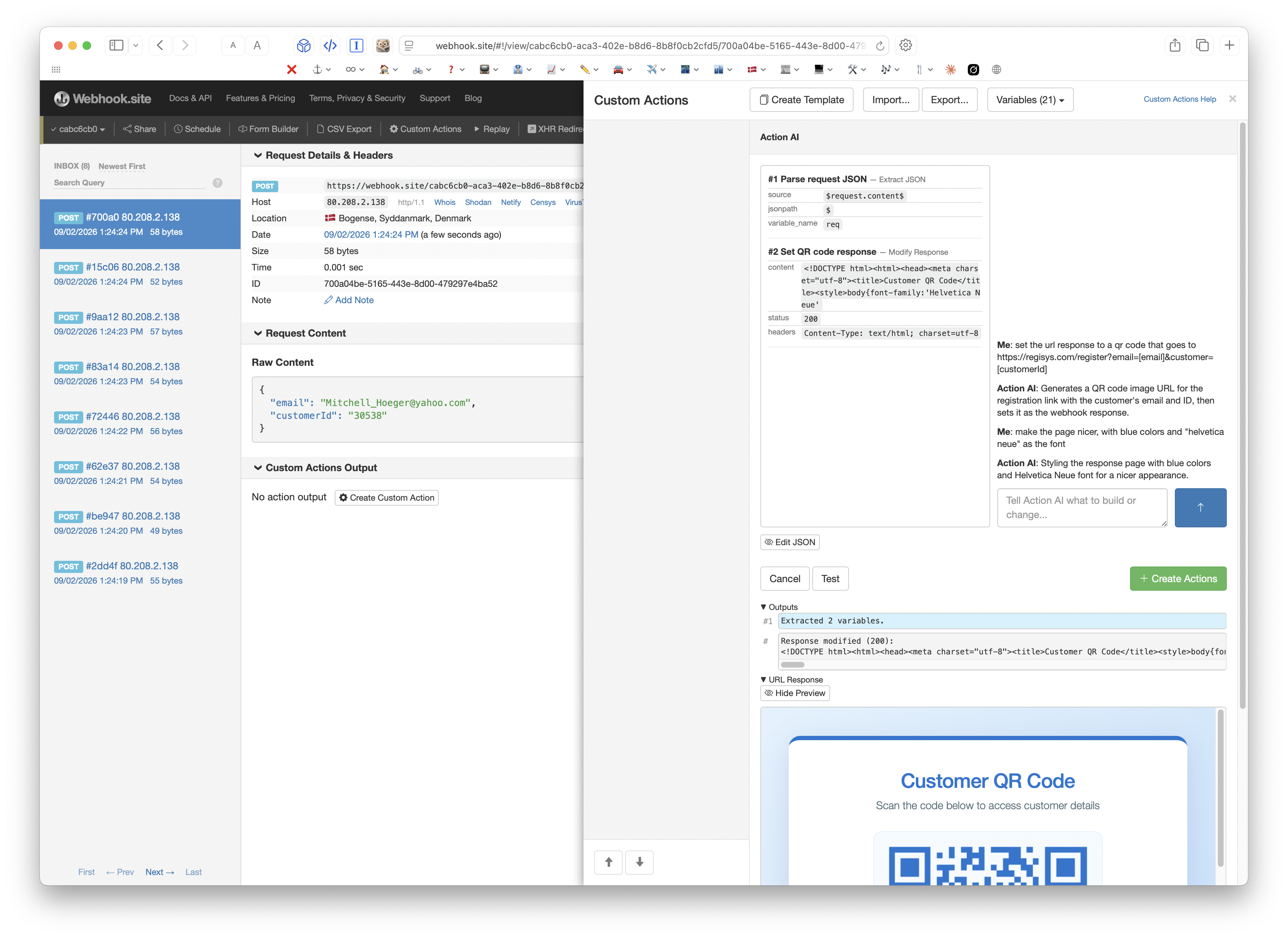Open the Variables (21) dropdown
This screenshot has height=938, width=1288.
pyautogui.click(x=1030, y=99)
